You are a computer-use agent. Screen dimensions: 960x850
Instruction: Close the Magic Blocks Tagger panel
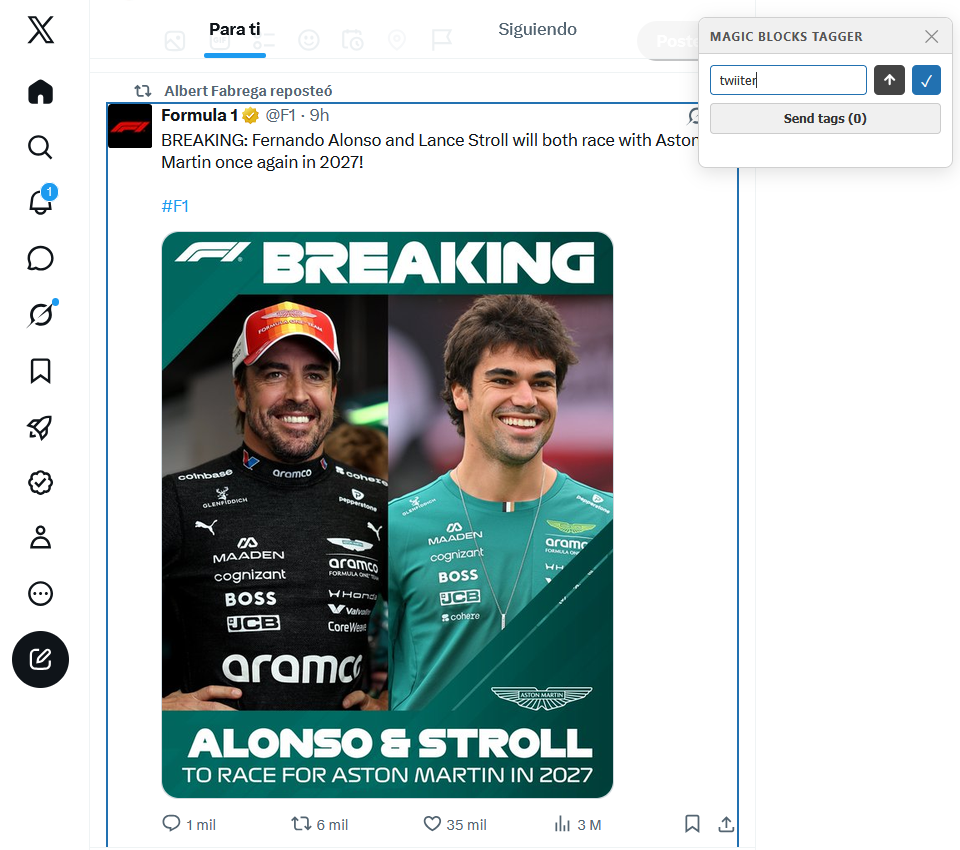[x=931, y=37]
